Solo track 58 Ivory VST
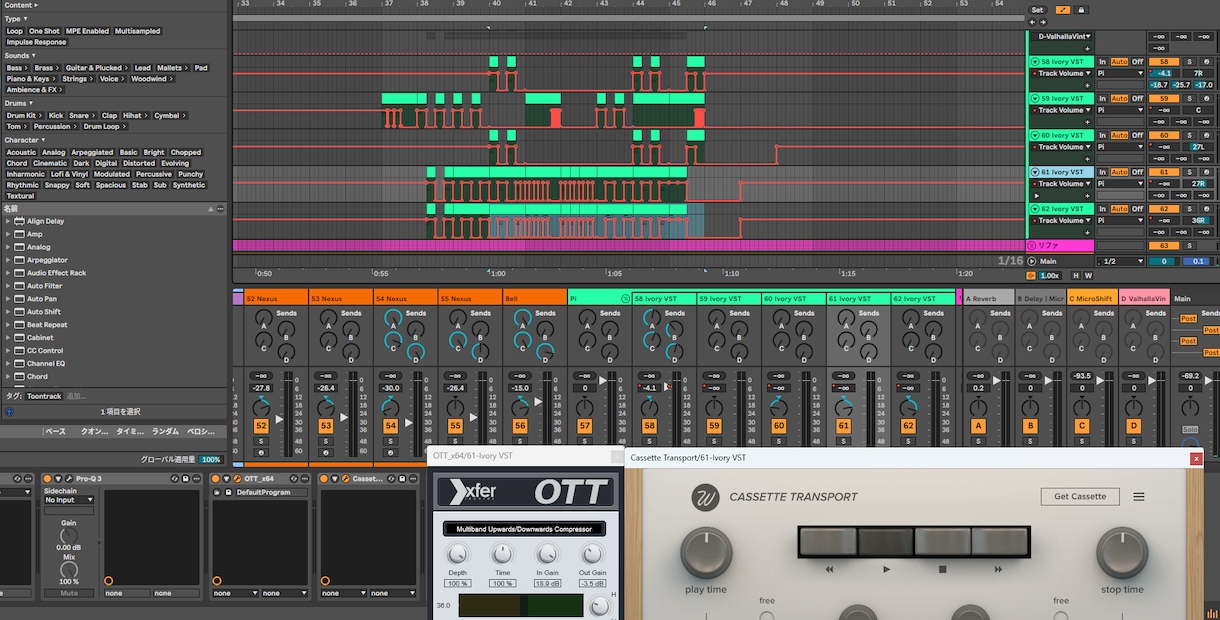 (x=1190, y=62)
